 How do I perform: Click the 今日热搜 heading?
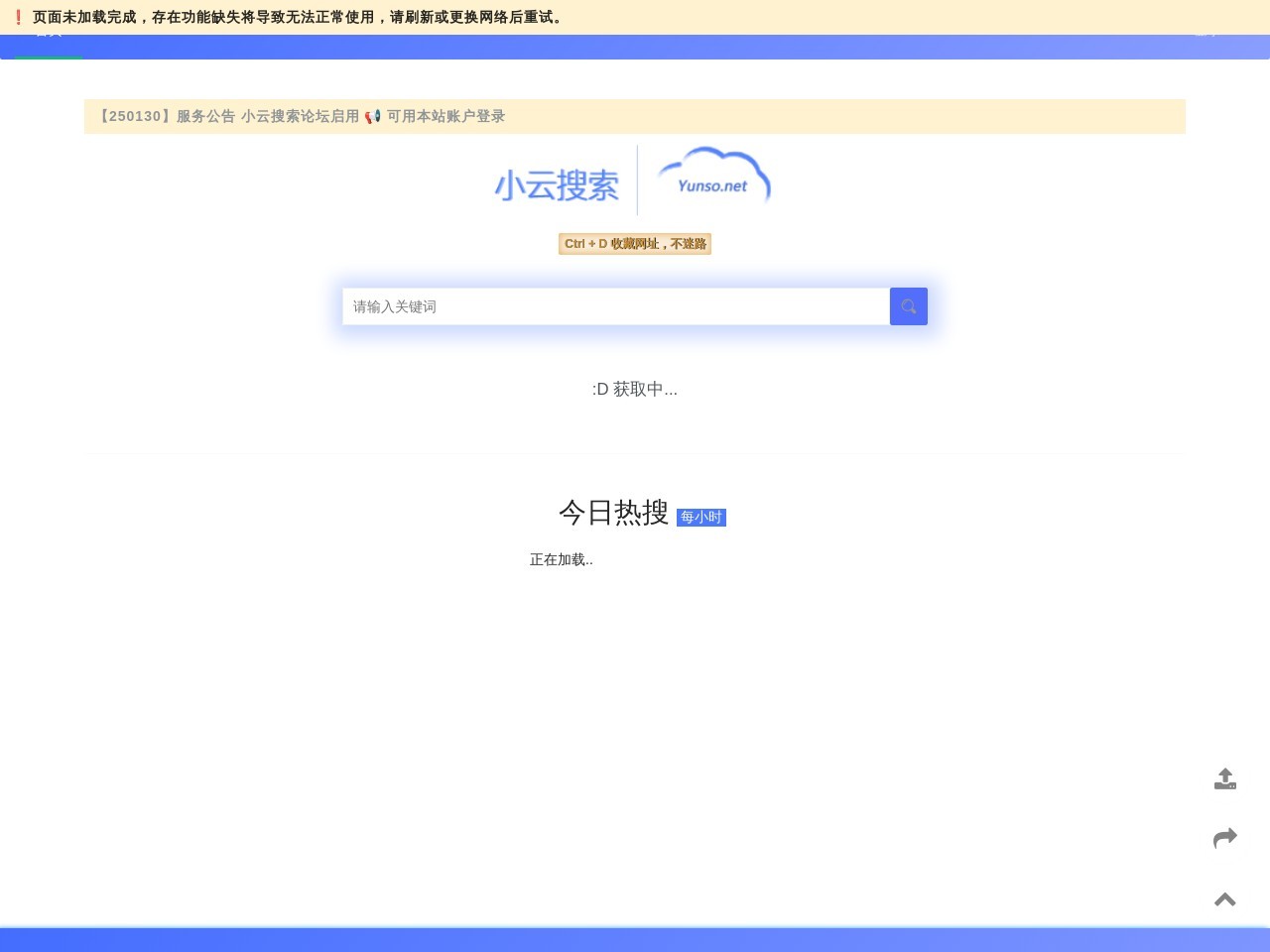(x=613, y=513)
